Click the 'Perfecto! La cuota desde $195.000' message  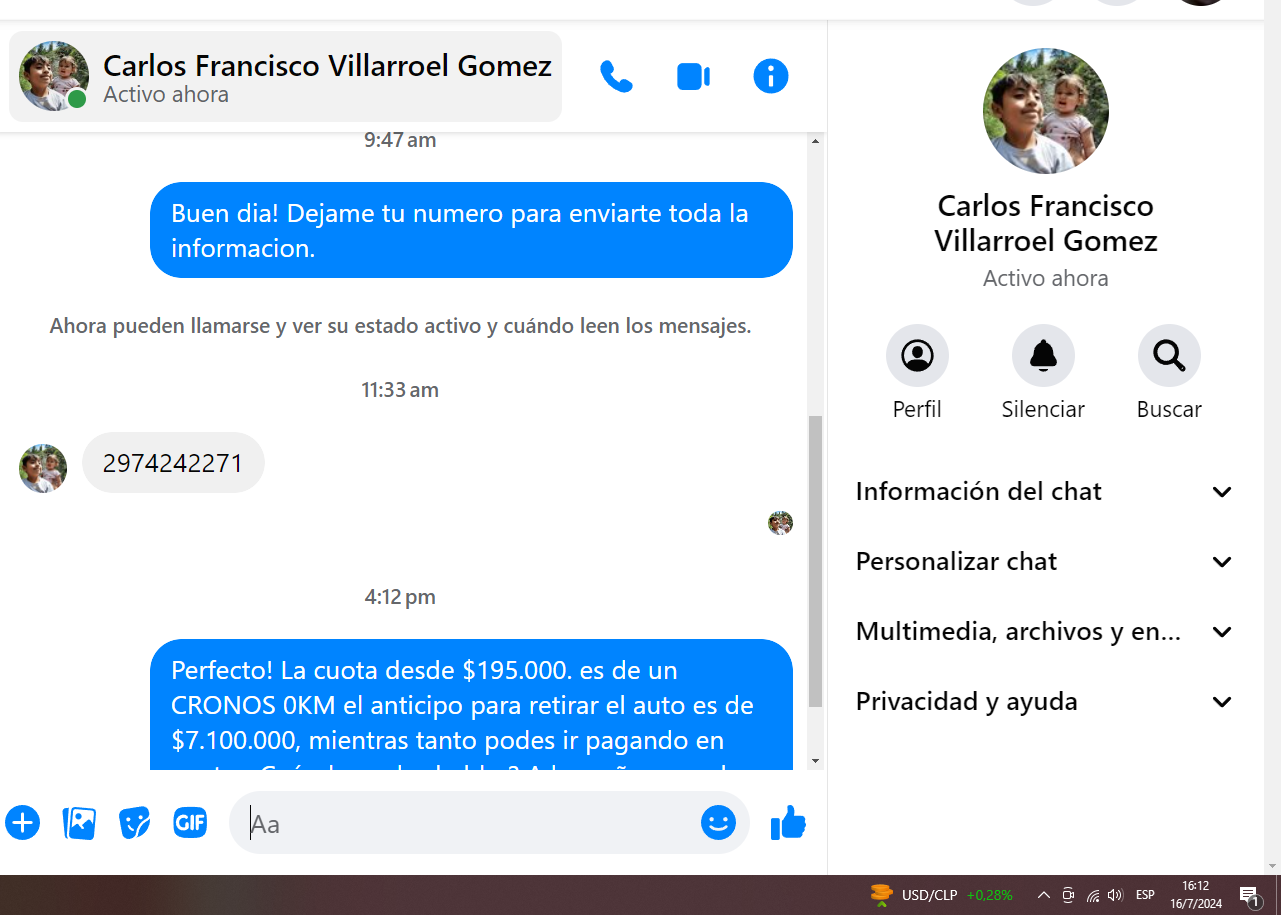click(x=471, y=704)
